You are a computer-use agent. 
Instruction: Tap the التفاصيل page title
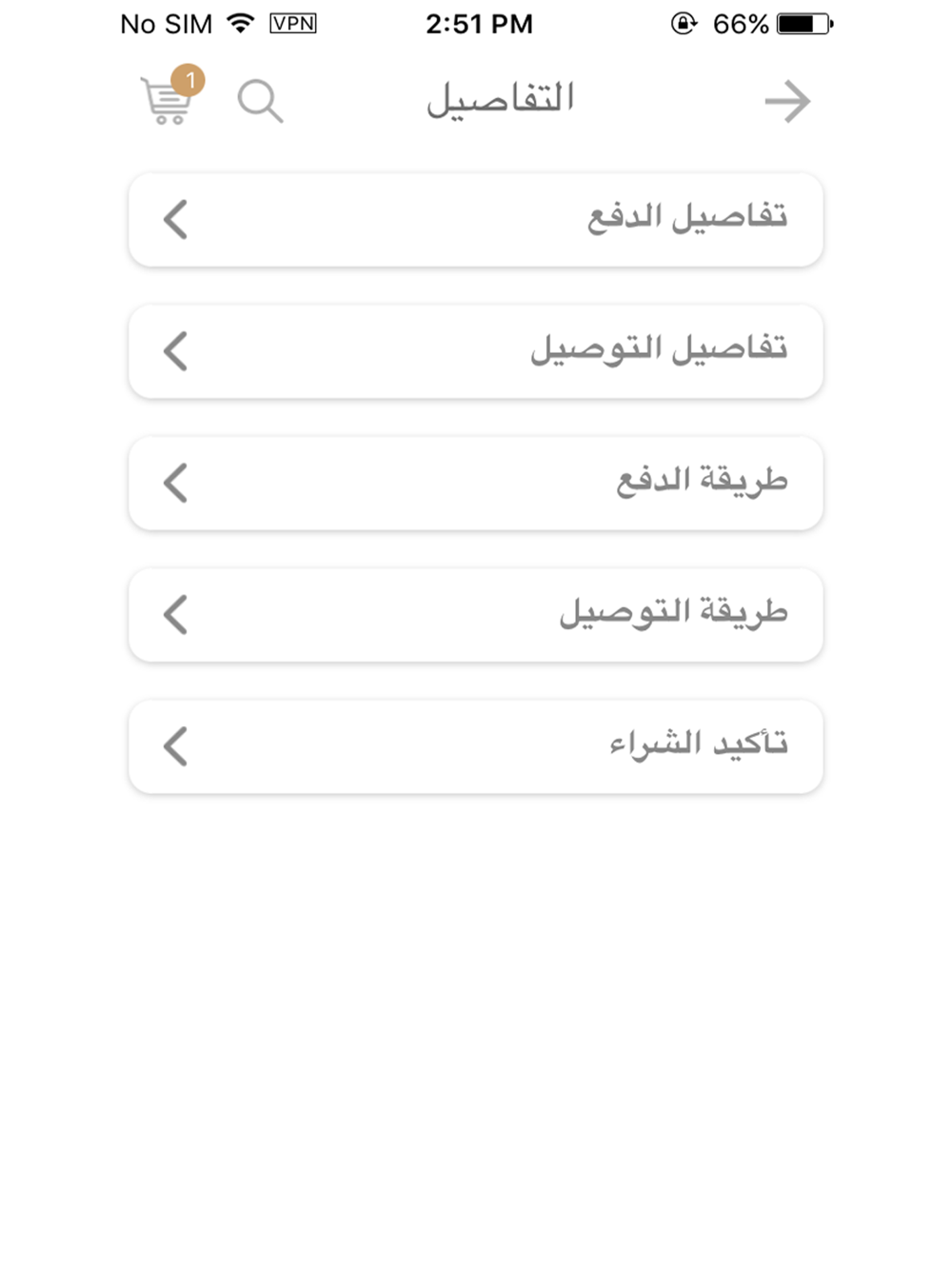click(500, 100)
